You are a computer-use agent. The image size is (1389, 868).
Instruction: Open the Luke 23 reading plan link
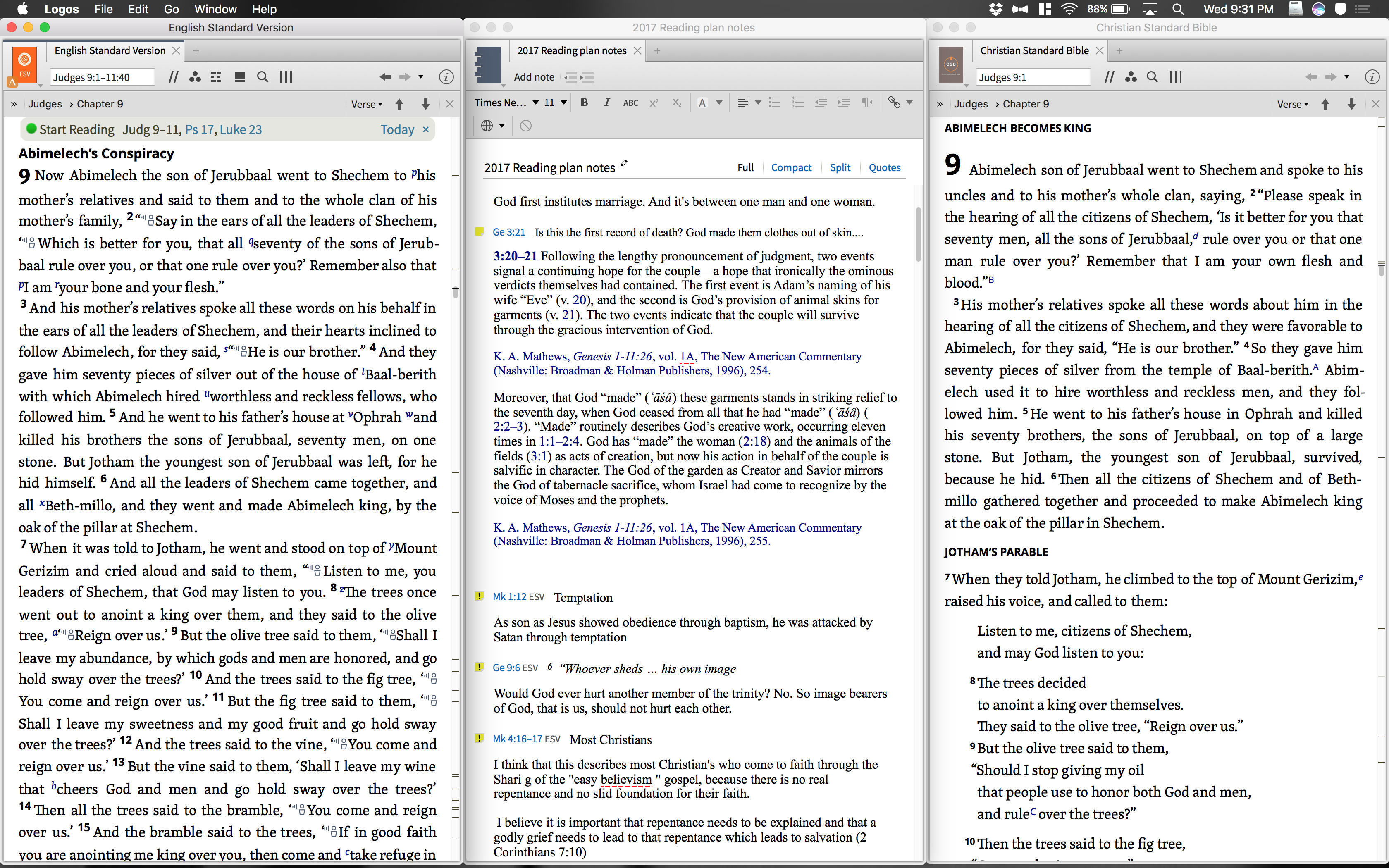point(241,130)
